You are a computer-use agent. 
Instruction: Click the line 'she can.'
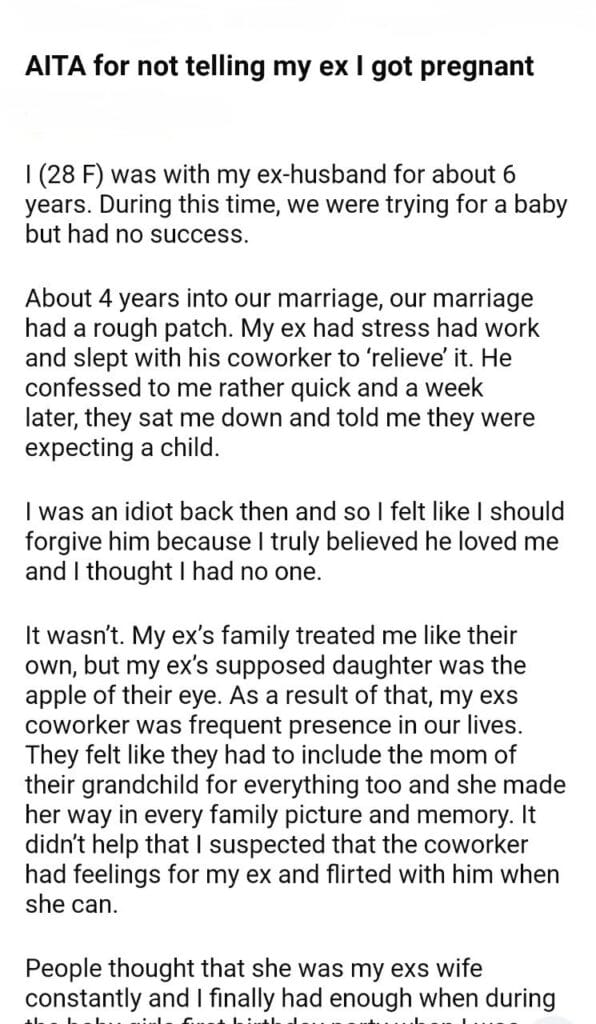[72, 904]
